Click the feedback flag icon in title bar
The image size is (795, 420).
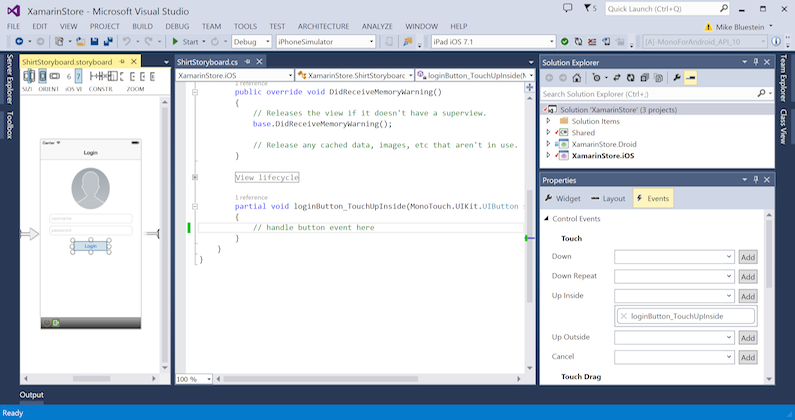click(x=587, y=8)
